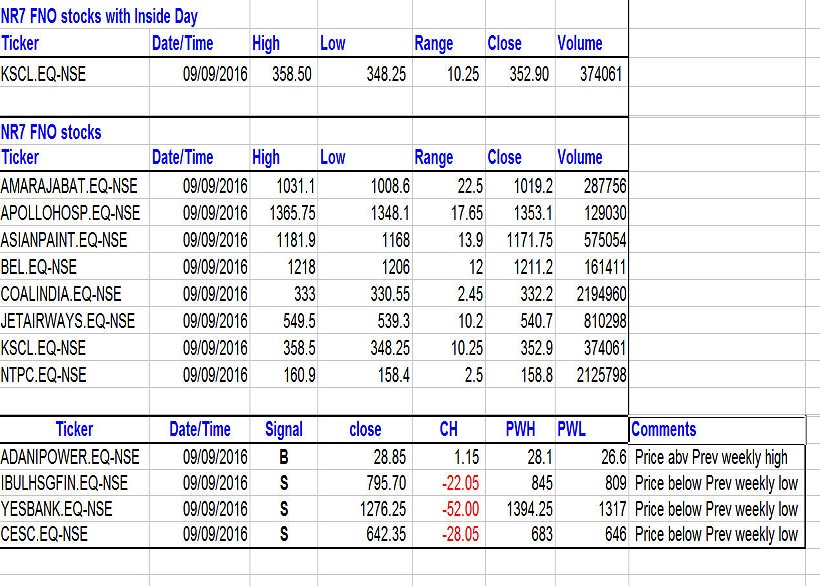Select COALINDIA volume cell 2194960
Viewport: 820px width, 586px height.
pos(594,294)
